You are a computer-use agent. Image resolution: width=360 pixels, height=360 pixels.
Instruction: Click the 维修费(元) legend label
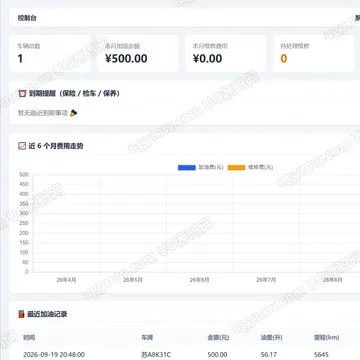pos(260,167)
